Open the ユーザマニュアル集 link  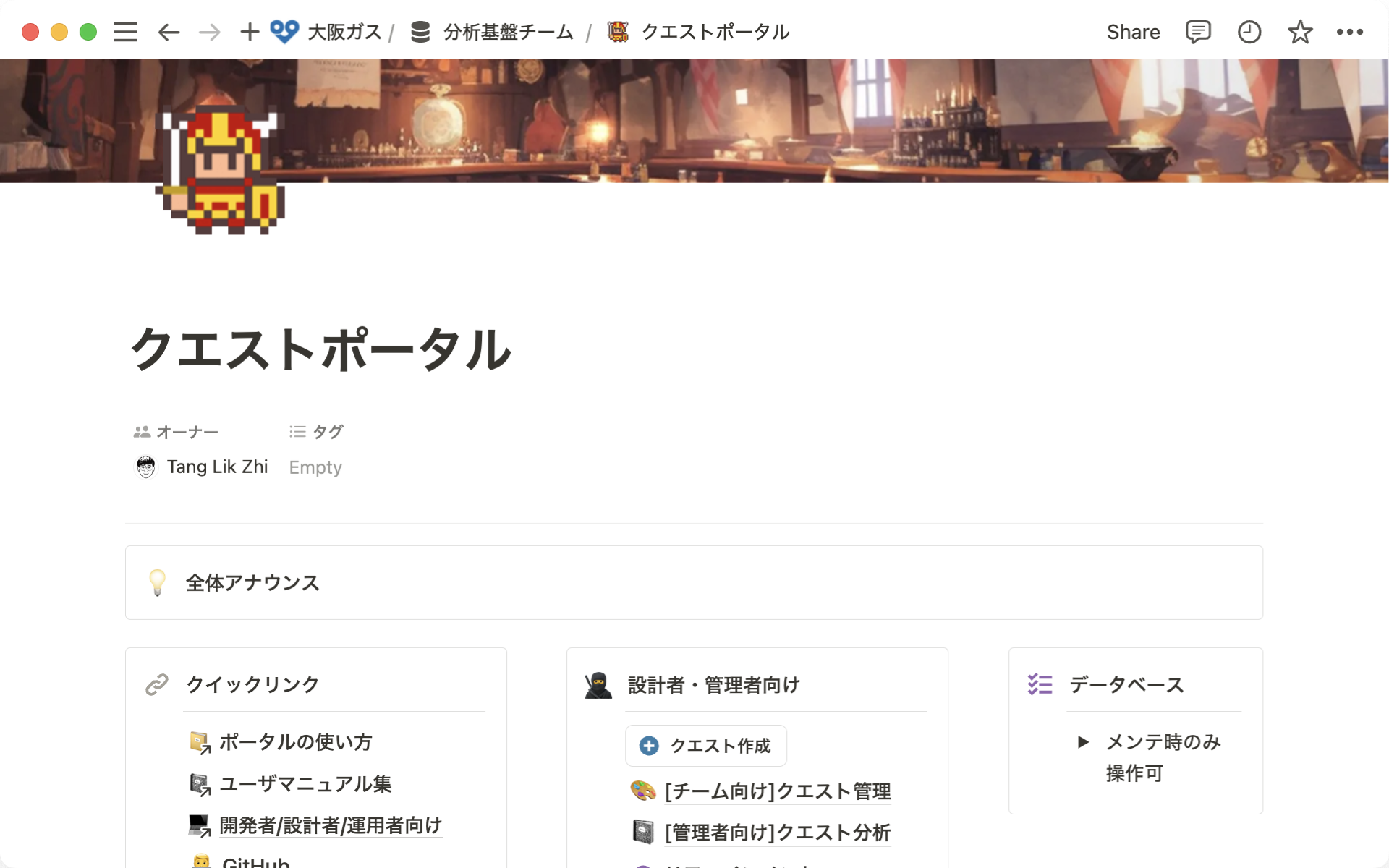point(305,783)
